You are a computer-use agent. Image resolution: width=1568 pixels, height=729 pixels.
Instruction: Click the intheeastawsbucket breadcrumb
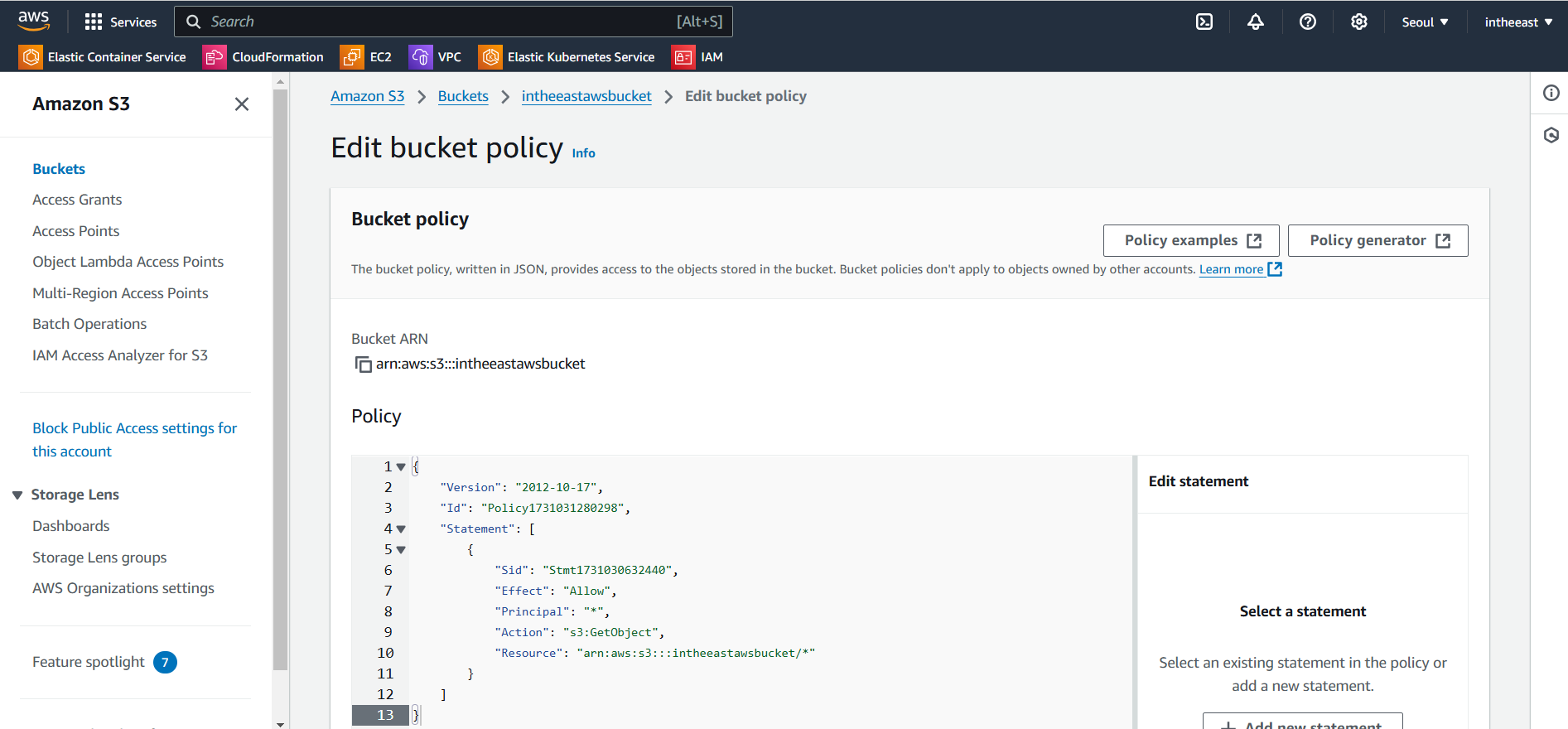click(x=586, y=96)
